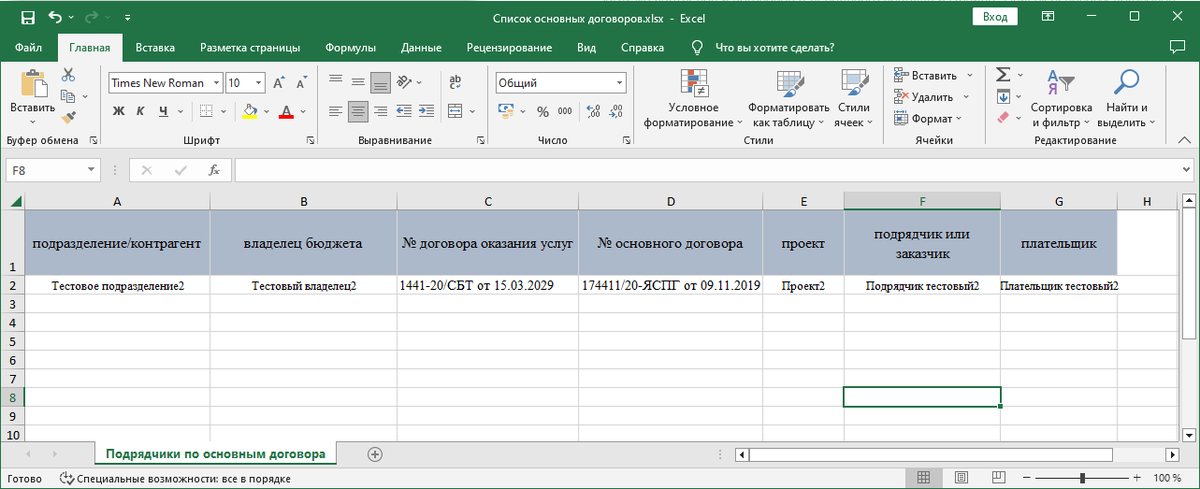
Task: Click the Вход sign-in button
Action: (993, 17)
